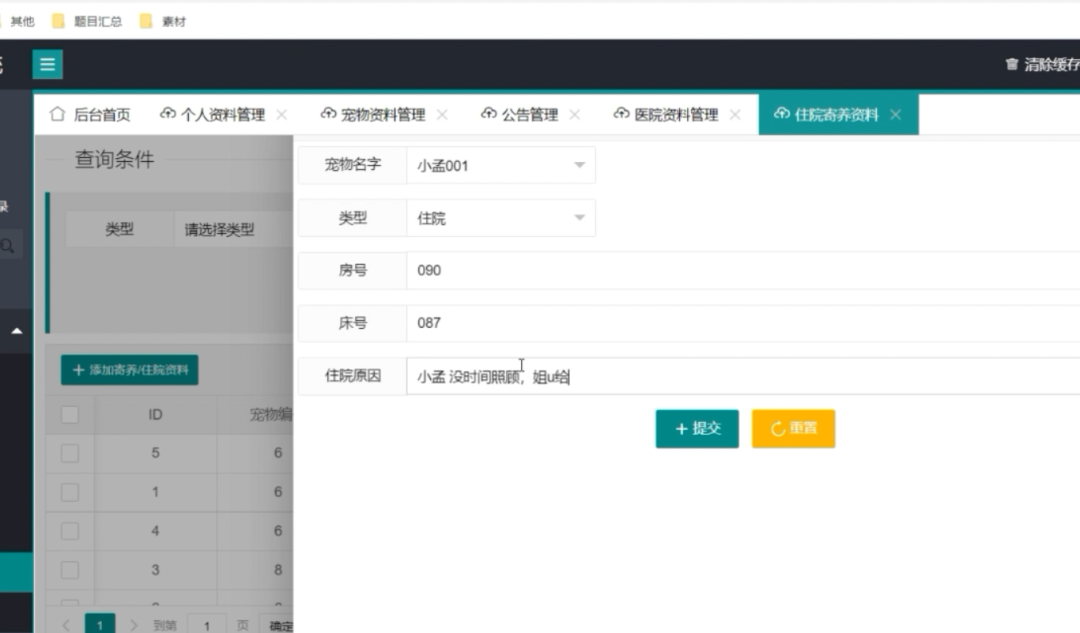
Task: Close the 个人资料管理 tab
Action: (282, 114)
